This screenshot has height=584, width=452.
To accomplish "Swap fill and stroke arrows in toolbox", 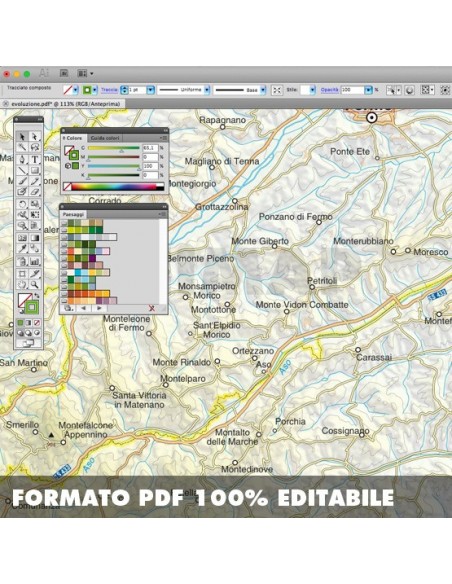I will (x=36, y=296).
